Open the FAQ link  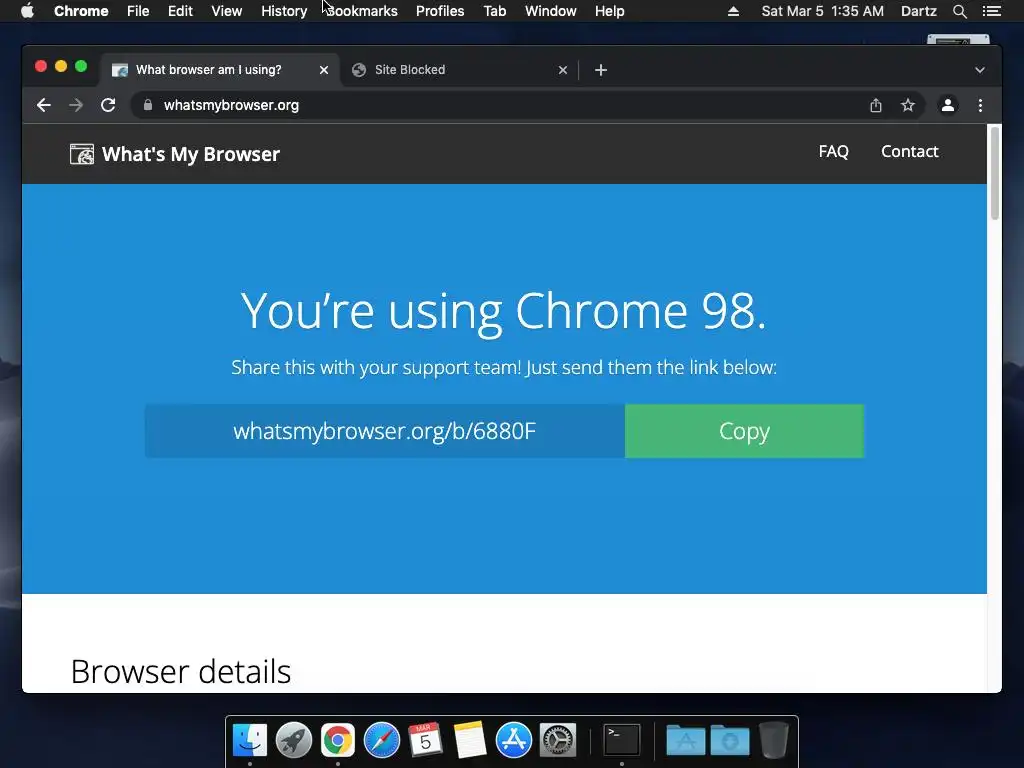click(x=834, y=152)
